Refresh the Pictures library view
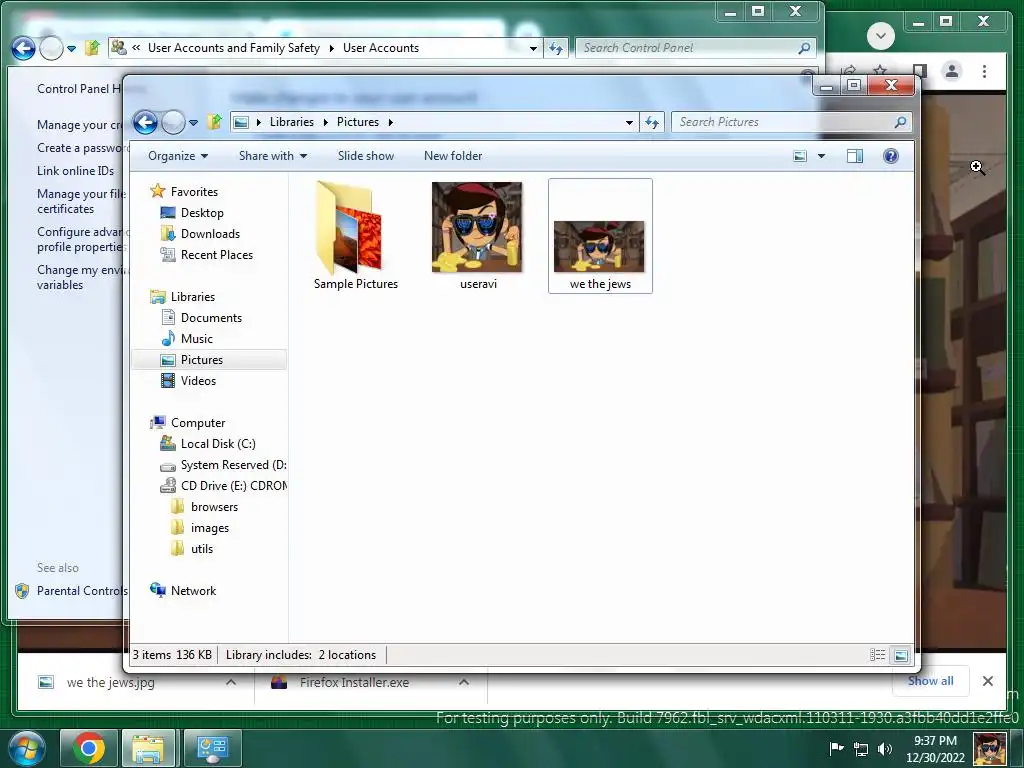 [652, 122]
